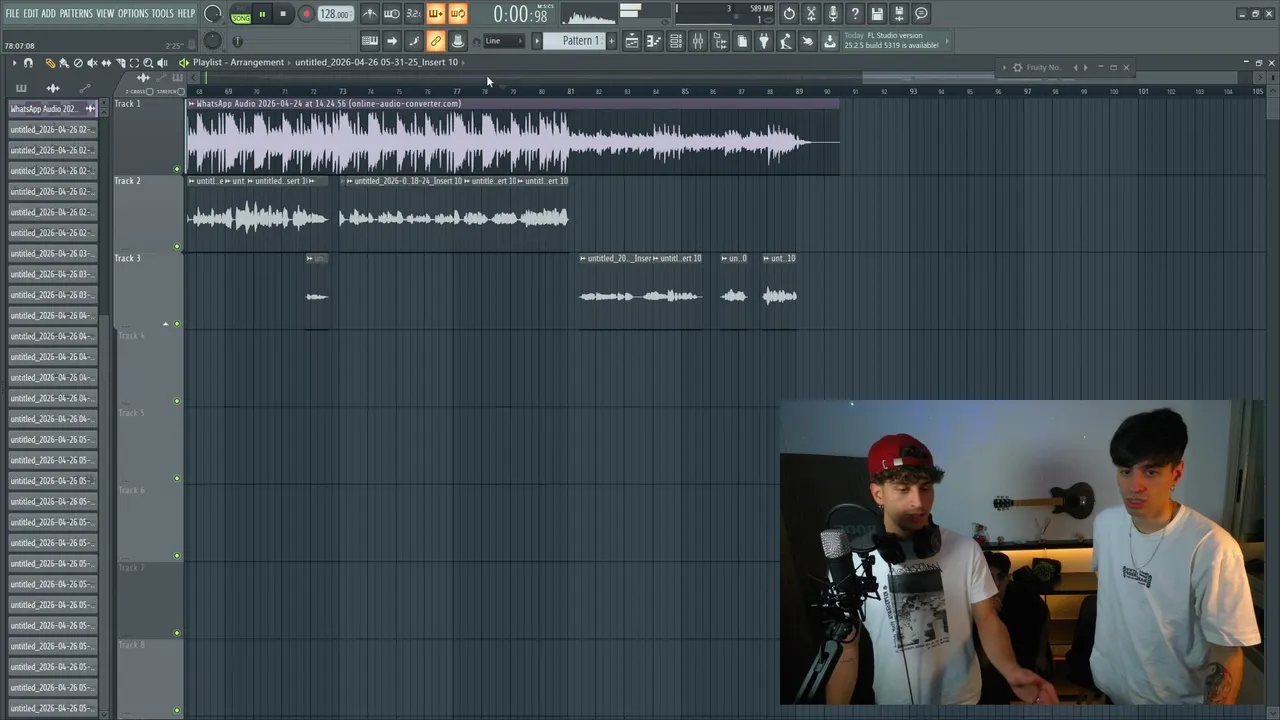Select the playlist delete tool
Screen dimensions: 1280x720
pyautogui.click(x=78, y=63)
